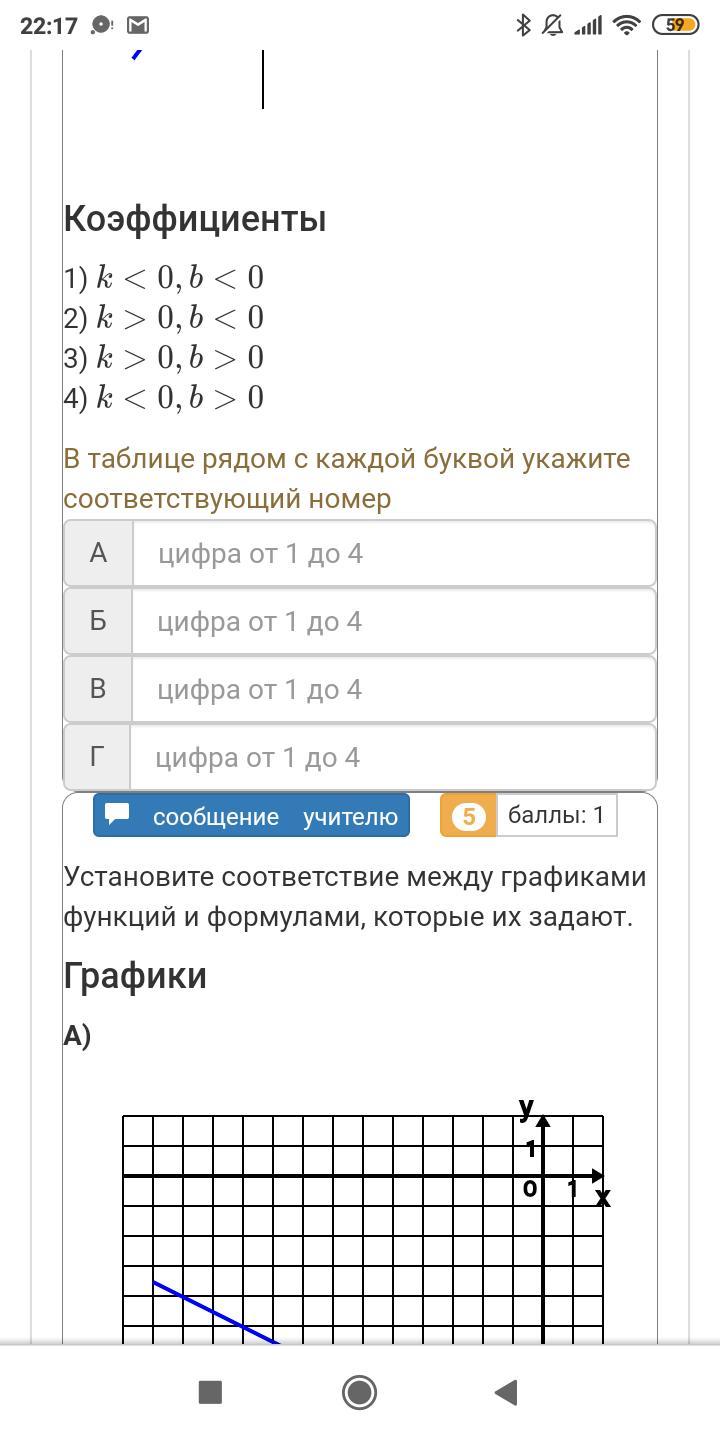Click the input field for letter А

click(393, 553)
